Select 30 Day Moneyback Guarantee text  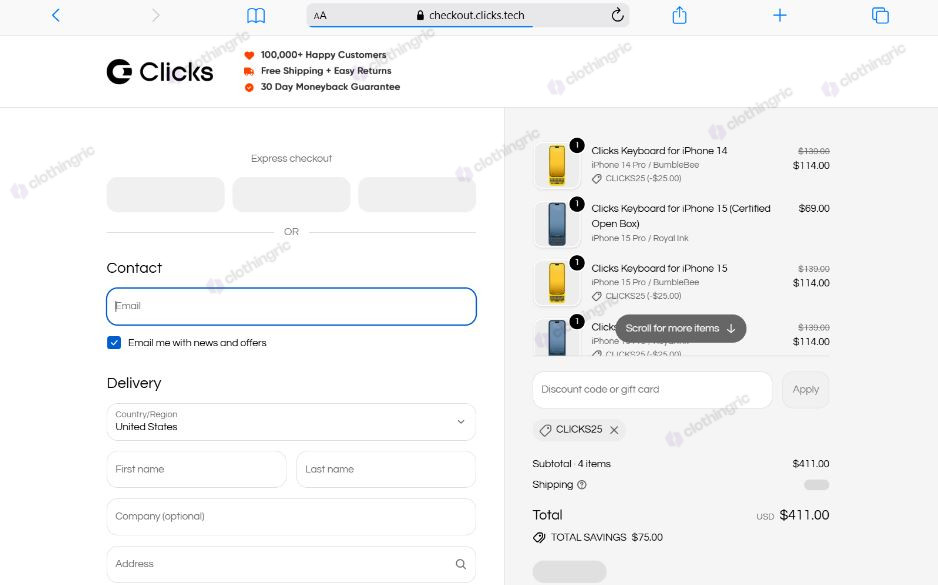(330, 87)
